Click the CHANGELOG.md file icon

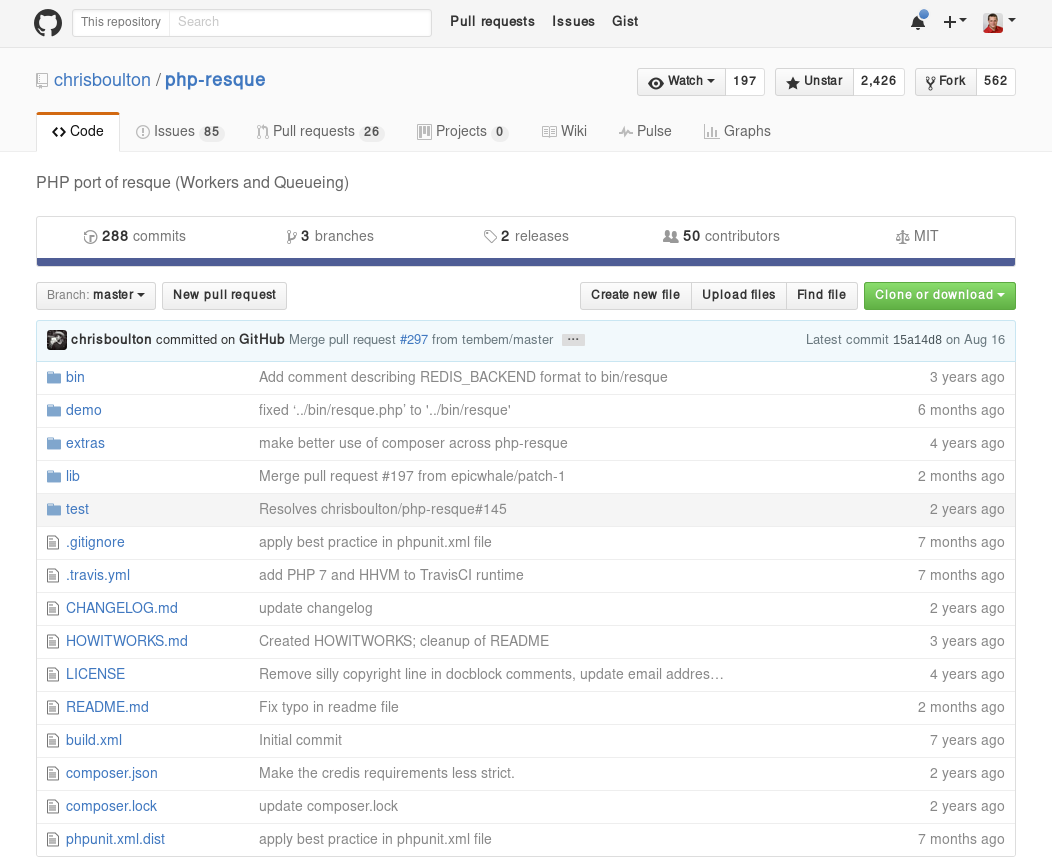coord(53,608)
